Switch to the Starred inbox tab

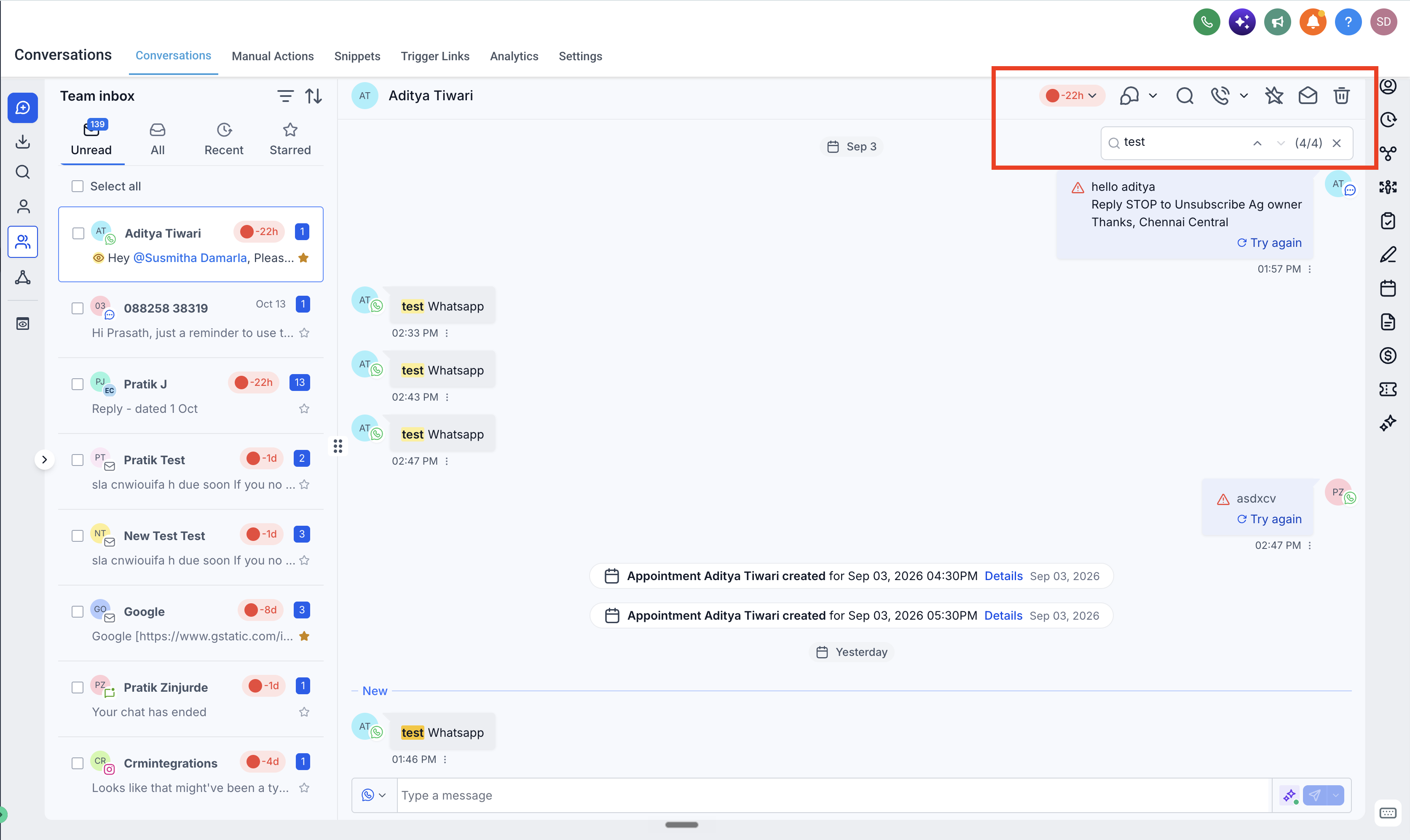[x=290, y=139]
